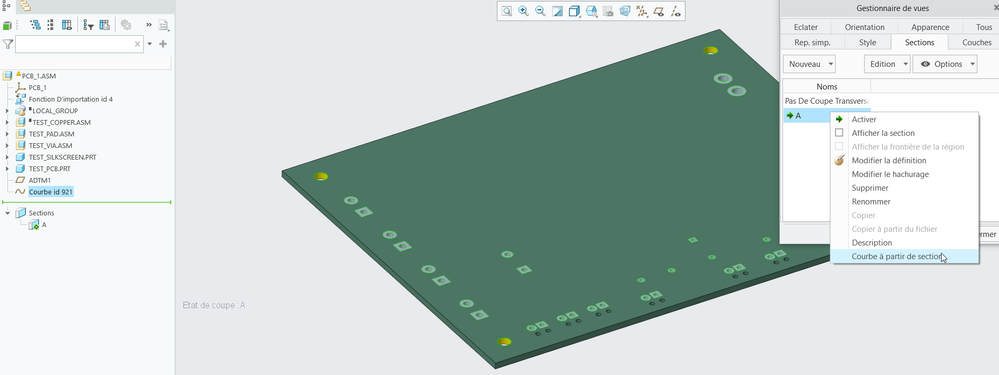This screenshot has height=375, width=999.
Task: Open the Orientation tab
Action: coord(865,27)
